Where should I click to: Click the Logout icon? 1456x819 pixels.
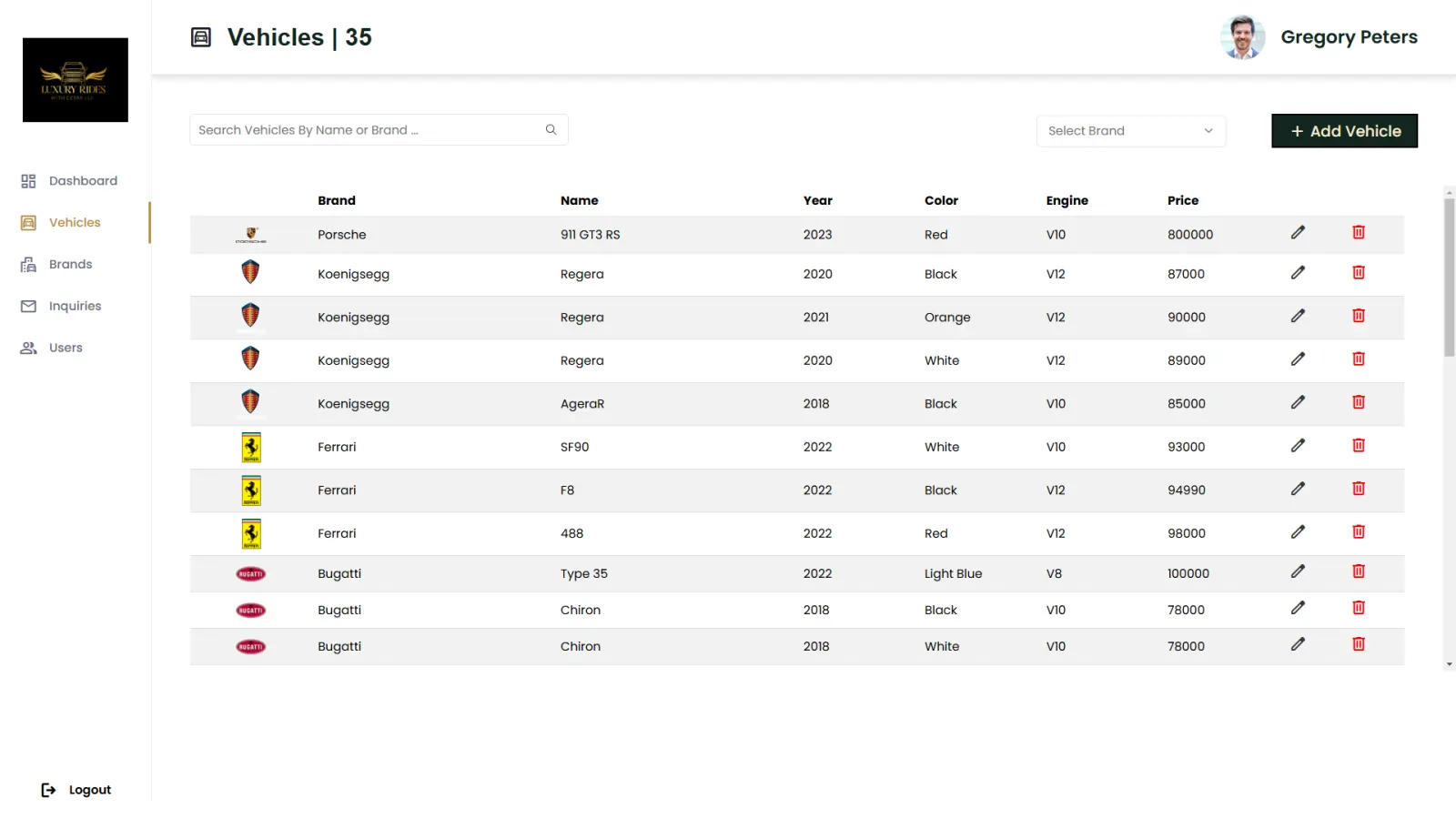48,790
